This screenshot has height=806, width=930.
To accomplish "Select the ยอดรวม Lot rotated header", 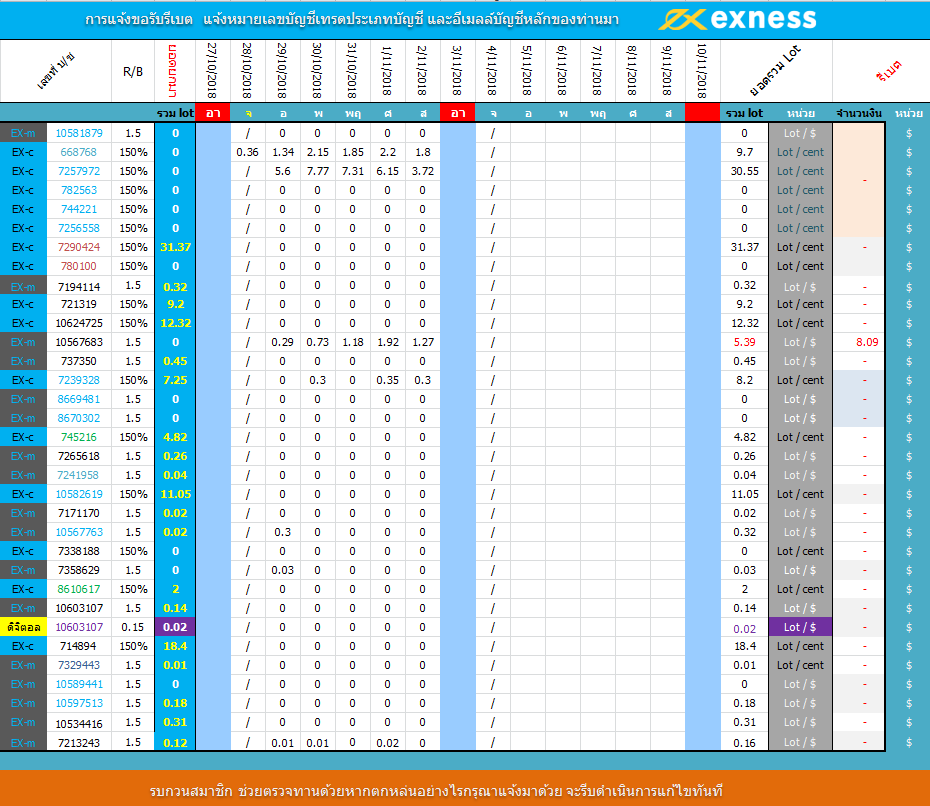I will click(x=775, y=70).
